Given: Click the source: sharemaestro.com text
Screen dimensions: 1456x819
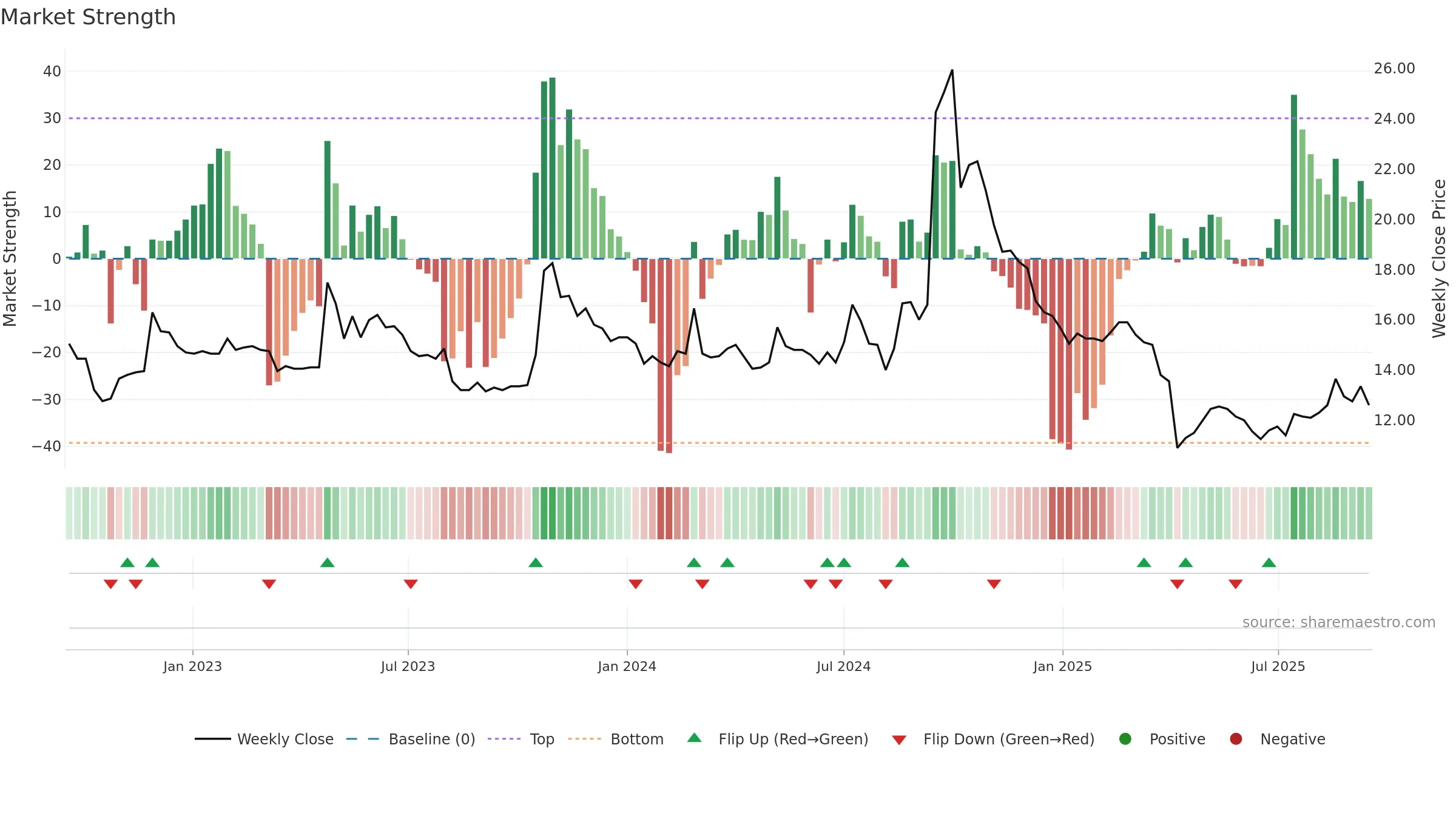Looking at the screenshot, I should click(x=1339, y=622).
